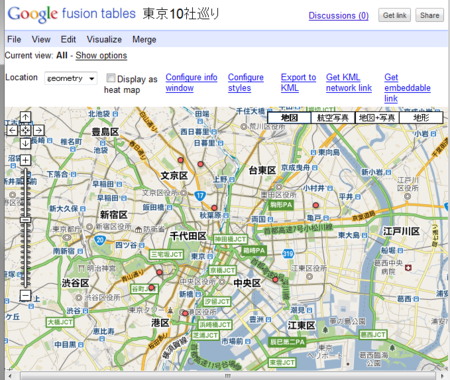This screenshot has height=380, width=450.
Task: Click the Share button
Action: (x=429, y=15)
